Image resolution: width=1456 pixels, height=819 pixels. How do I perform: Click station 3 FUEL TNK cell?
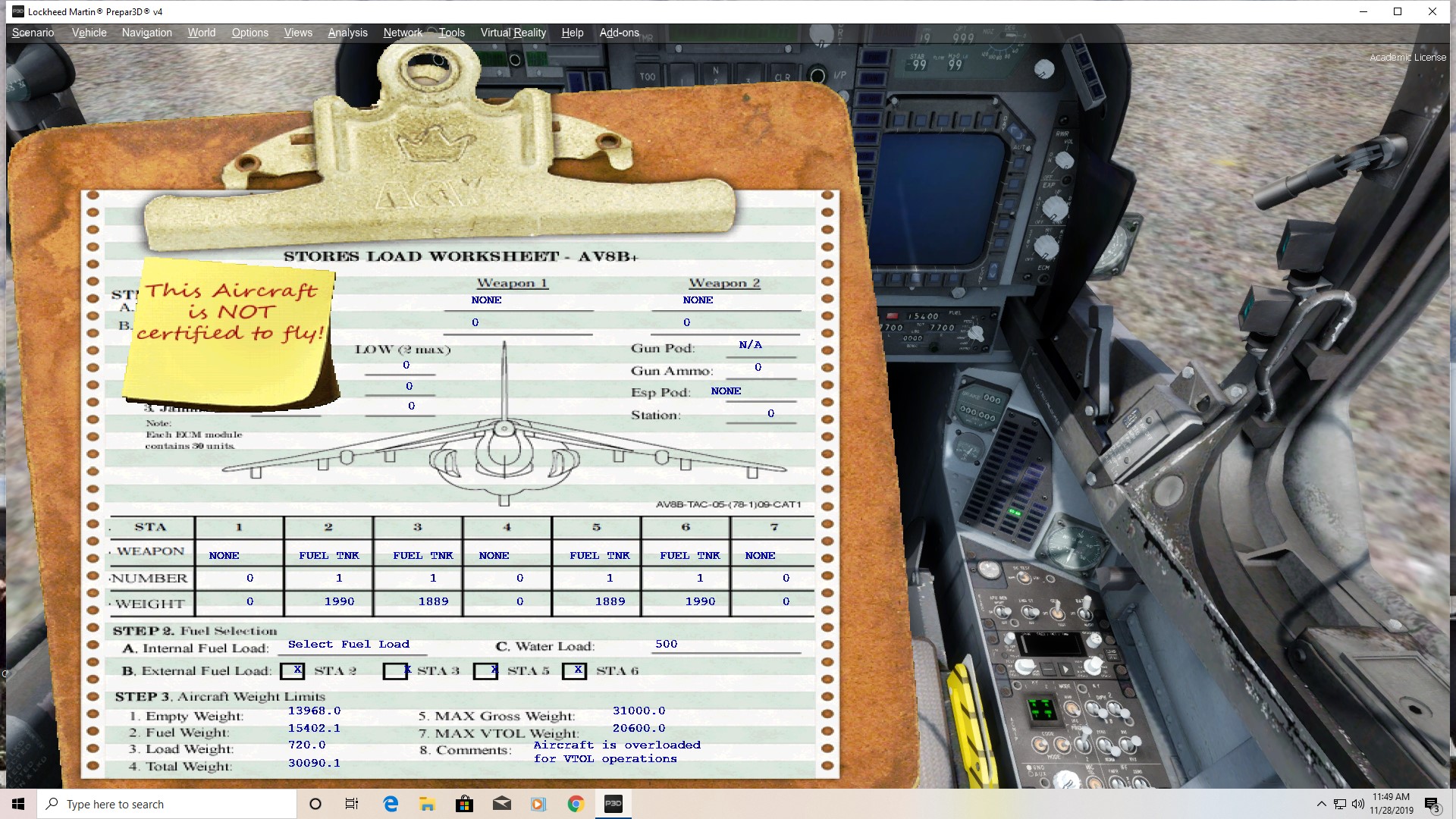[x=423, y=556]
